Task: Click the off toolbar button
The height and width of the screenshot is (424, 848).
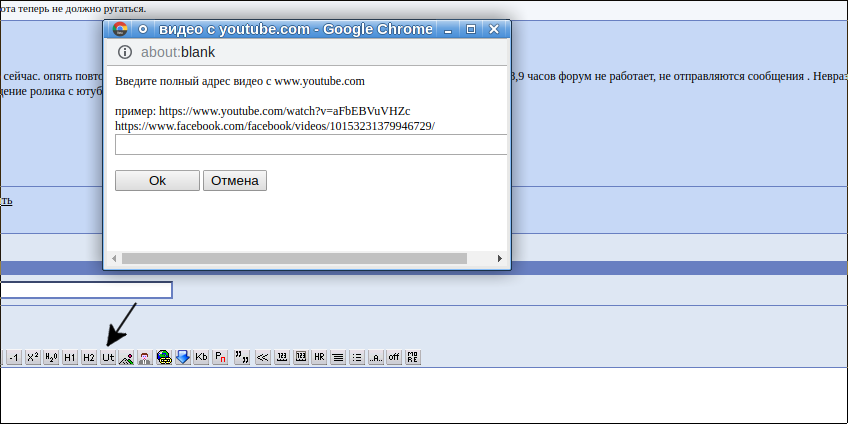Action: (394, 357)
